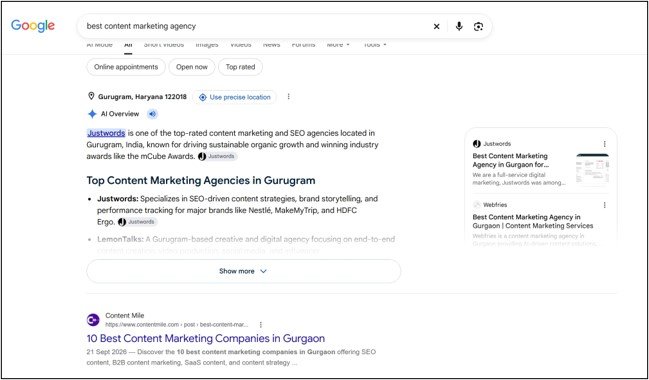649x380 pixels.
Task: Open Justwords source chip after HDFC Ergo
Action: pyautogui.click(x=137, y=222)
